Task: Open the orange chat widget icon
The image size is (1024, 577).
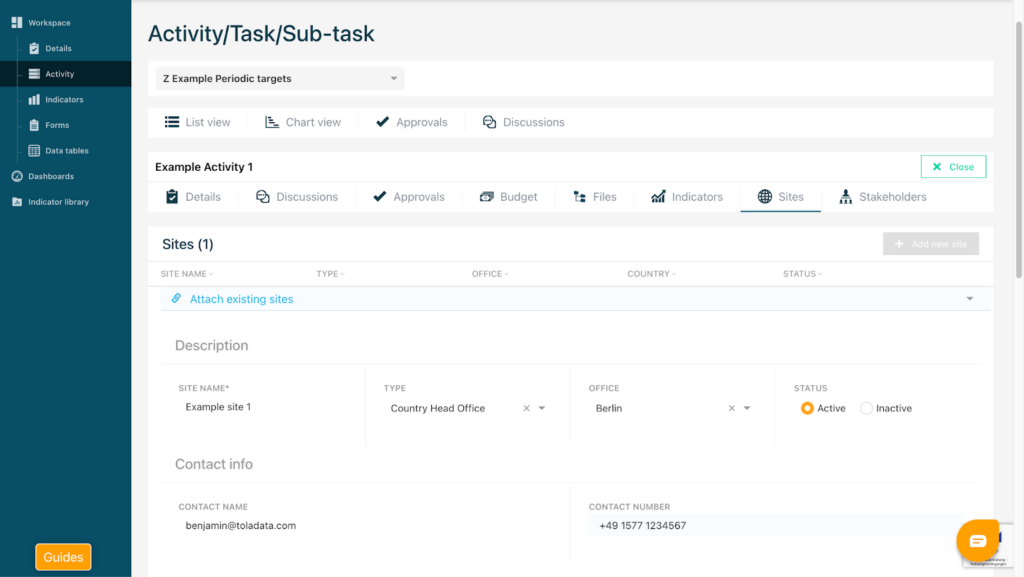Action: click(x=977, y=541)
